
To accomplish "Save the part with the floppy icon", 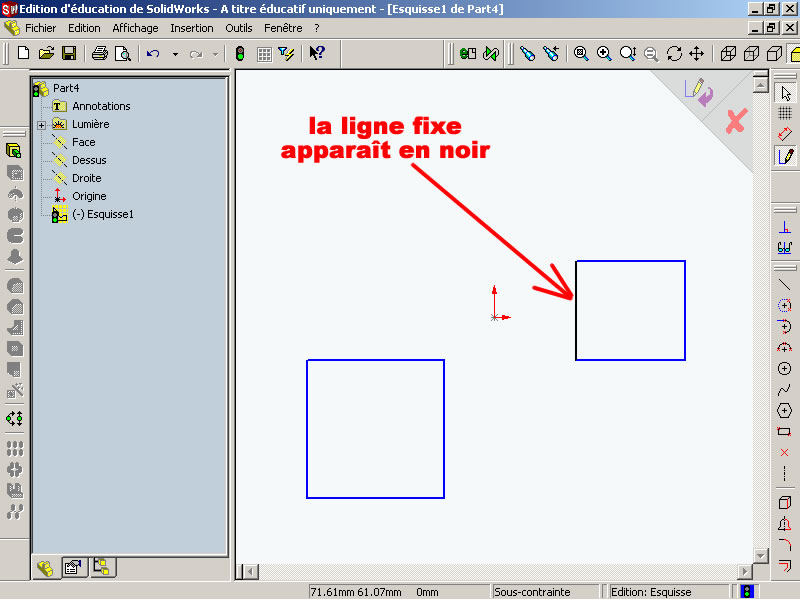I will [x=69, y=53].
